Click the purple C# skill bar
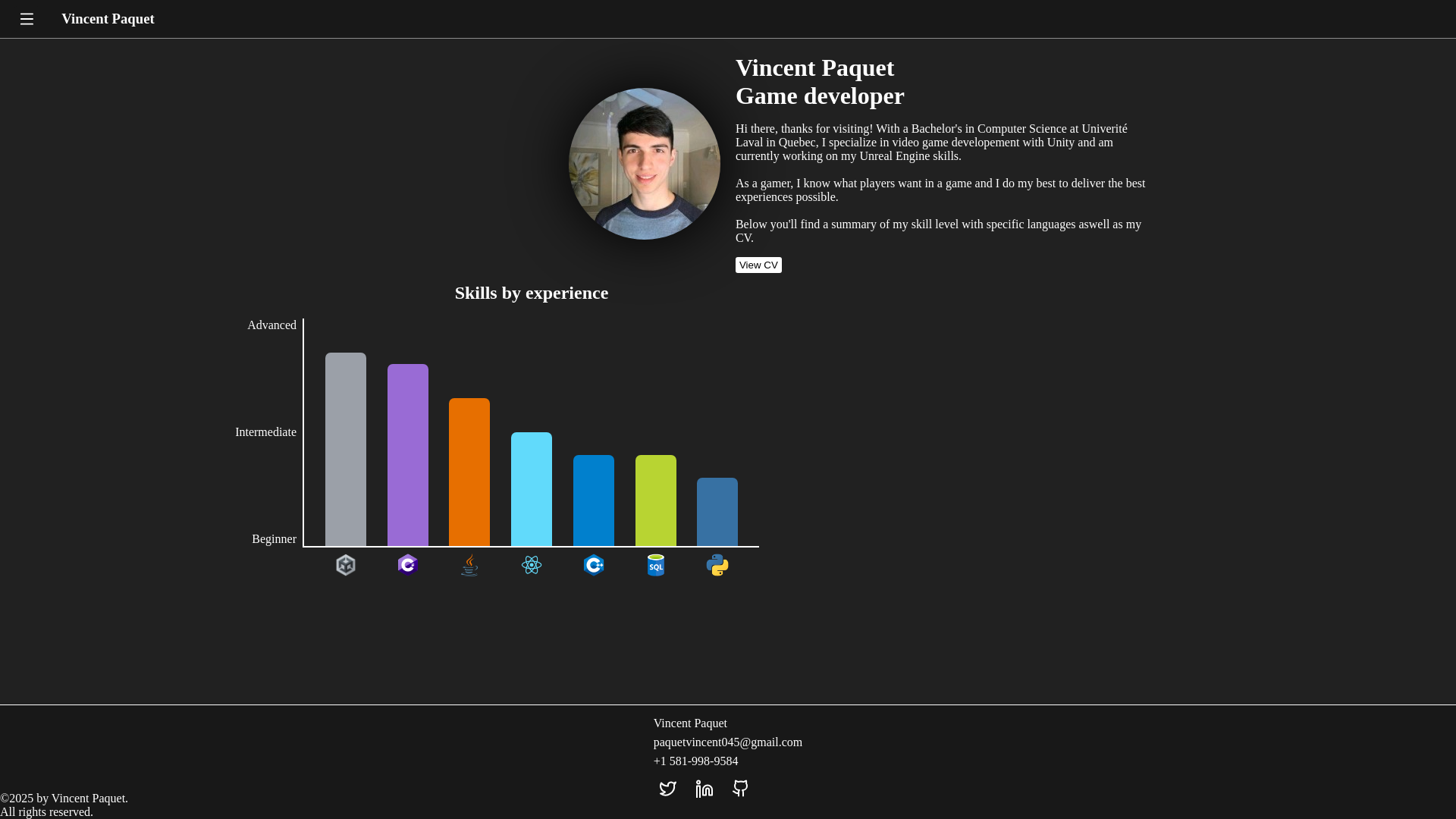This screenshot has height=819, width=1456. click(408, 455)
